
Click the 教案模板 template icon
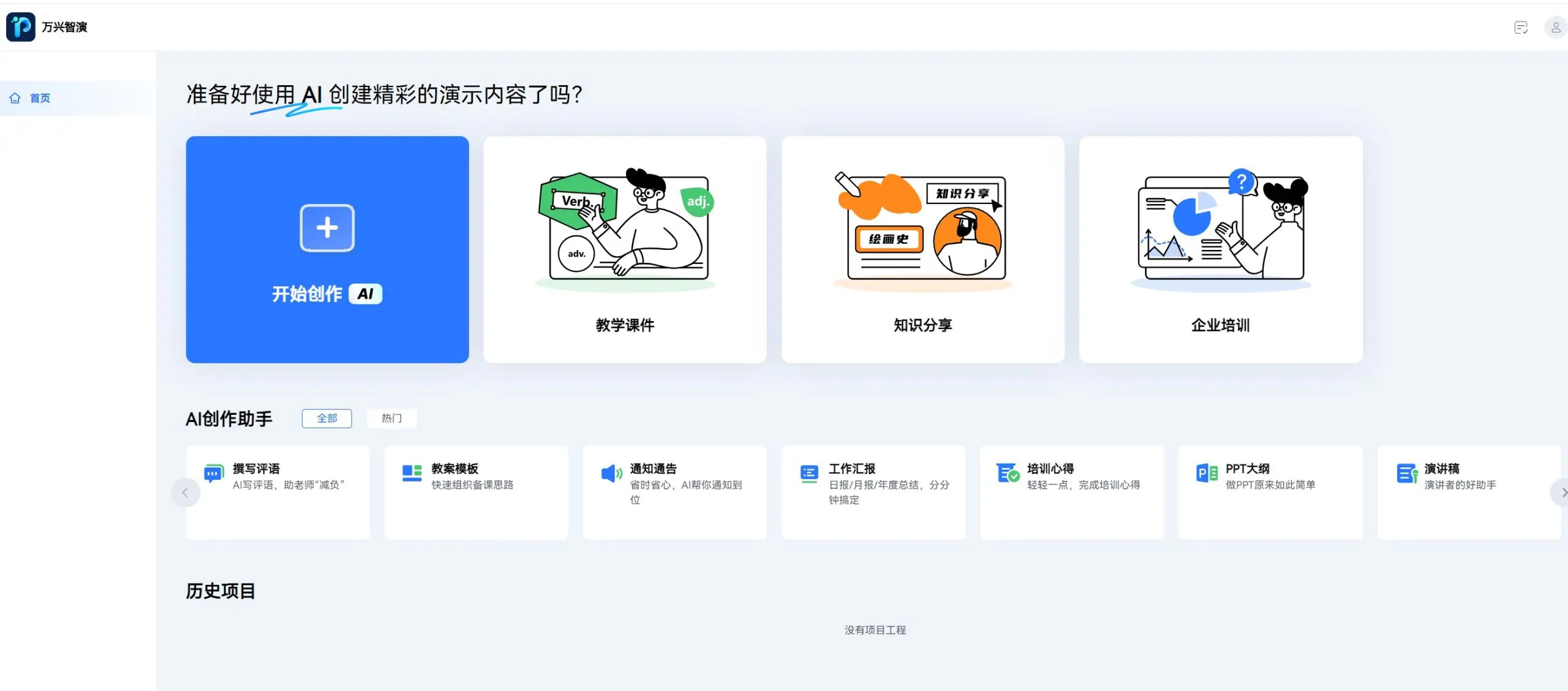pos(412,473)
